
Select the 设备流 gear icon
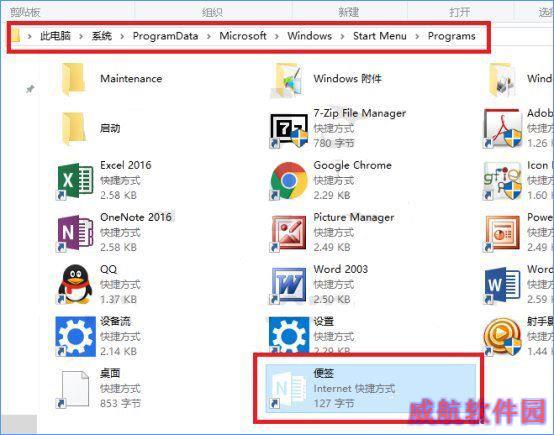click(x=76, y=336)
